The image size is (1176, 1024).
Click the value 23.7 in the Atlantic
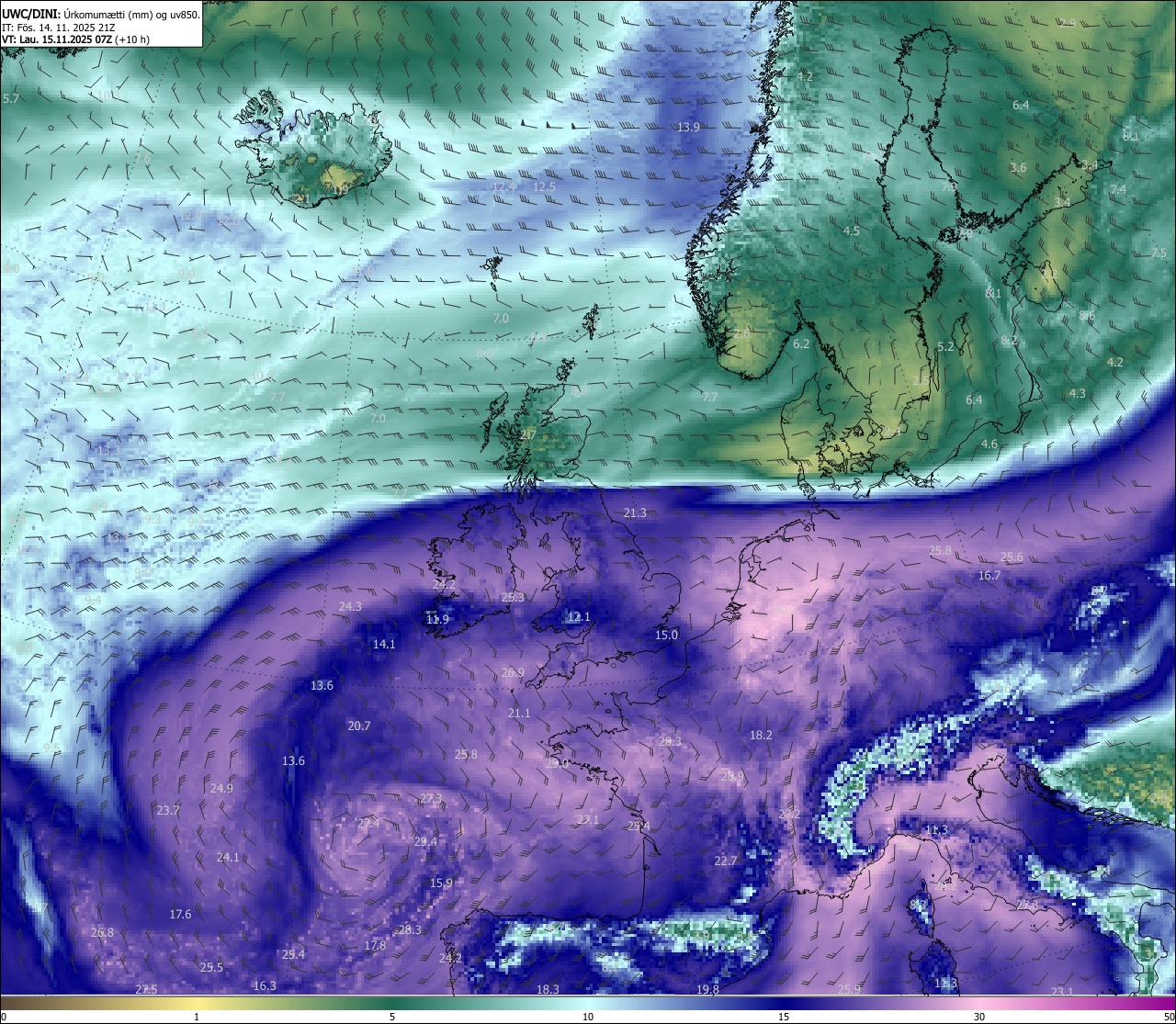pos(168,810)
